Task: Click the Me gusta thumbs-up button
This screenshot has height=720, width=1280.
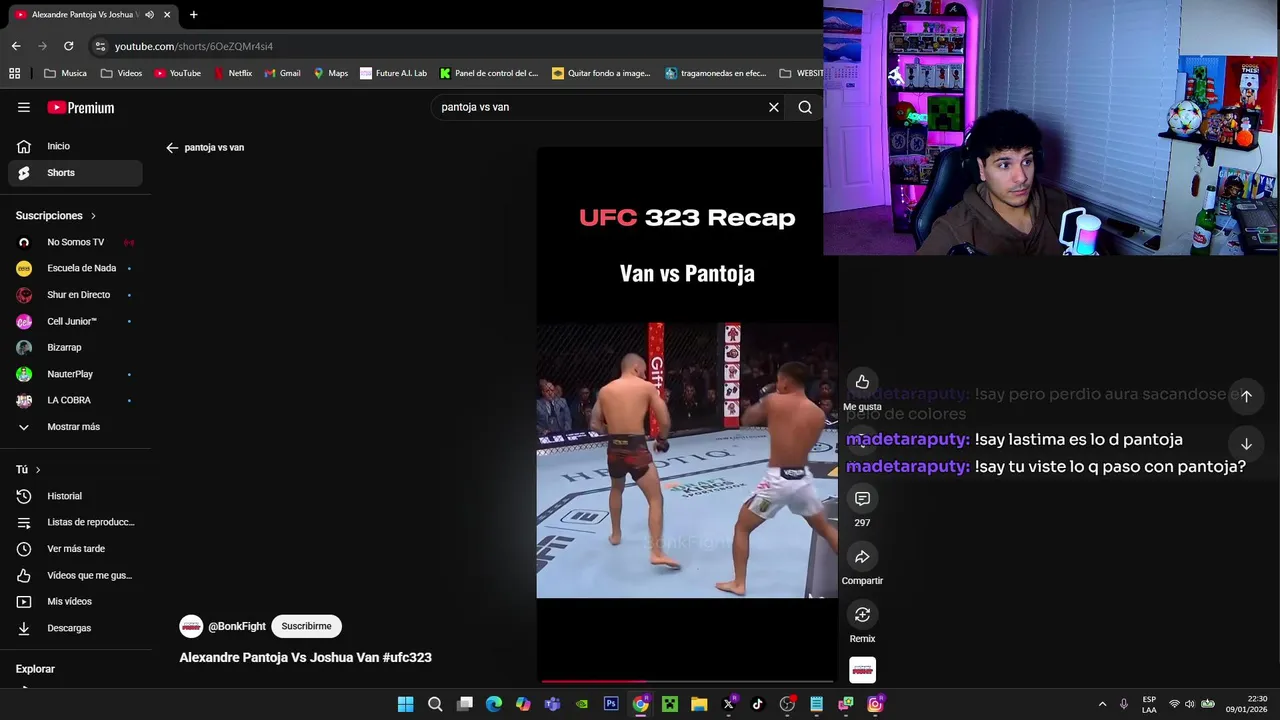Action: click(x=862, y=382)
